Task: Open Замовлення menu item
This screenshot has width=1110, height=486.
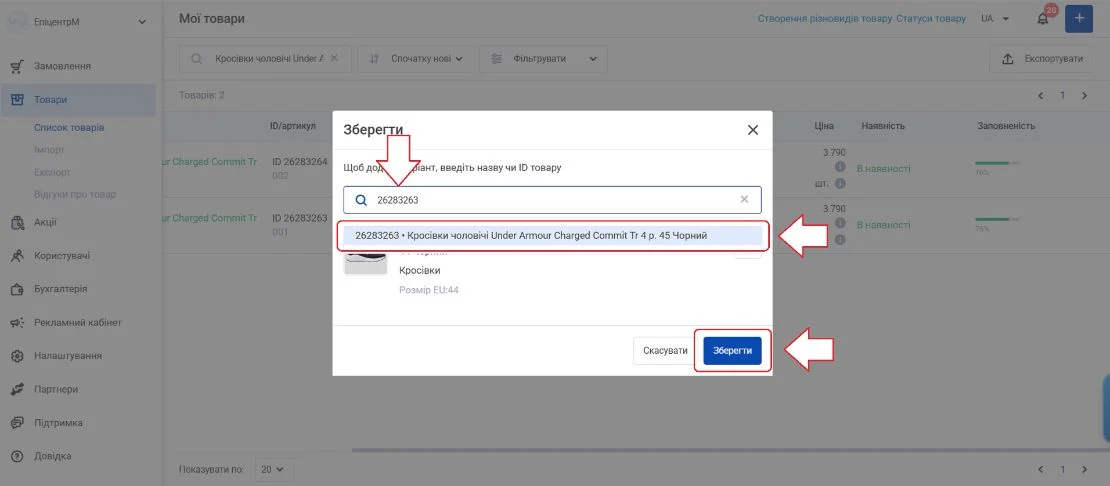Action: click(62, 66)
